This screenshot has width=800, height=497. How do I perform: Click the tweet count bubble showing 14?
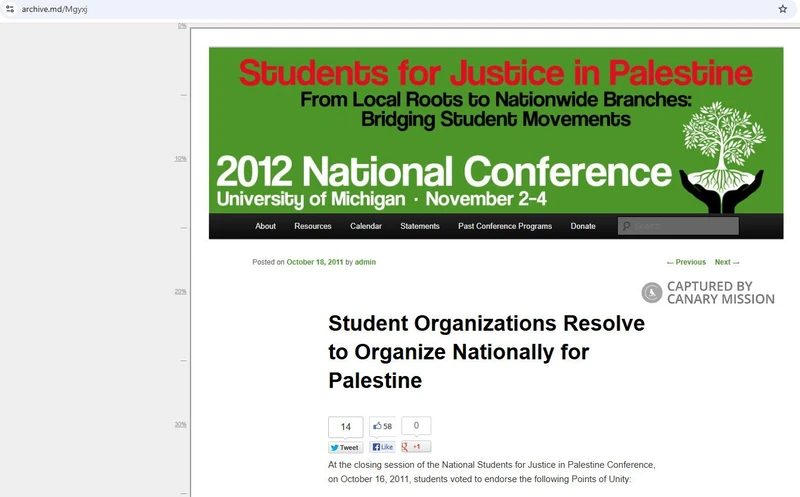[x=345, y=427]
